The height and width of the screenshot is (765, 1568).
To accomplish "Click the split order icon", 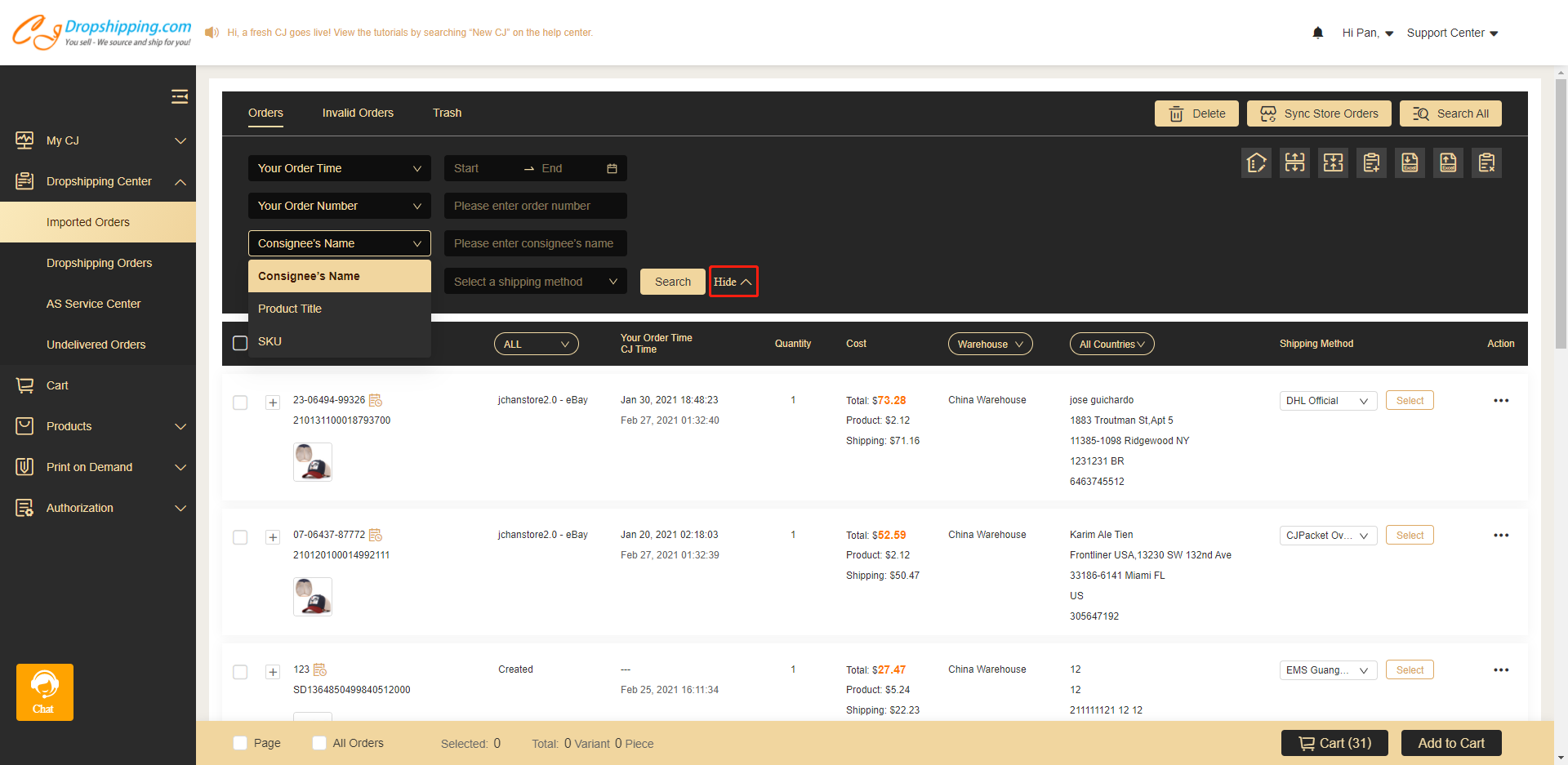I will pyautogui.click(x=1294, y=163).
